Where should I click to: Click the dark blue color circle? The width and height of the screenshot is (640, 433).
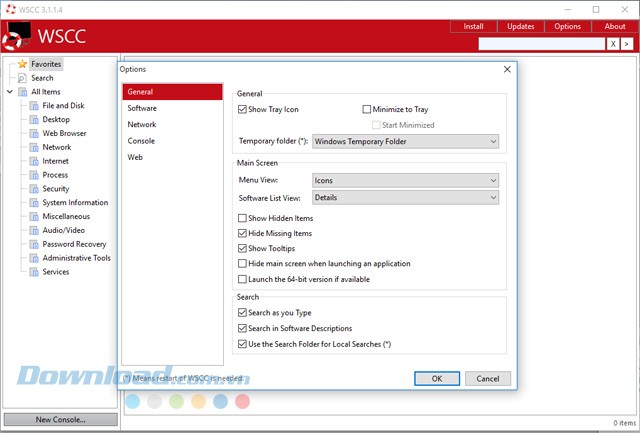point(220,401)
